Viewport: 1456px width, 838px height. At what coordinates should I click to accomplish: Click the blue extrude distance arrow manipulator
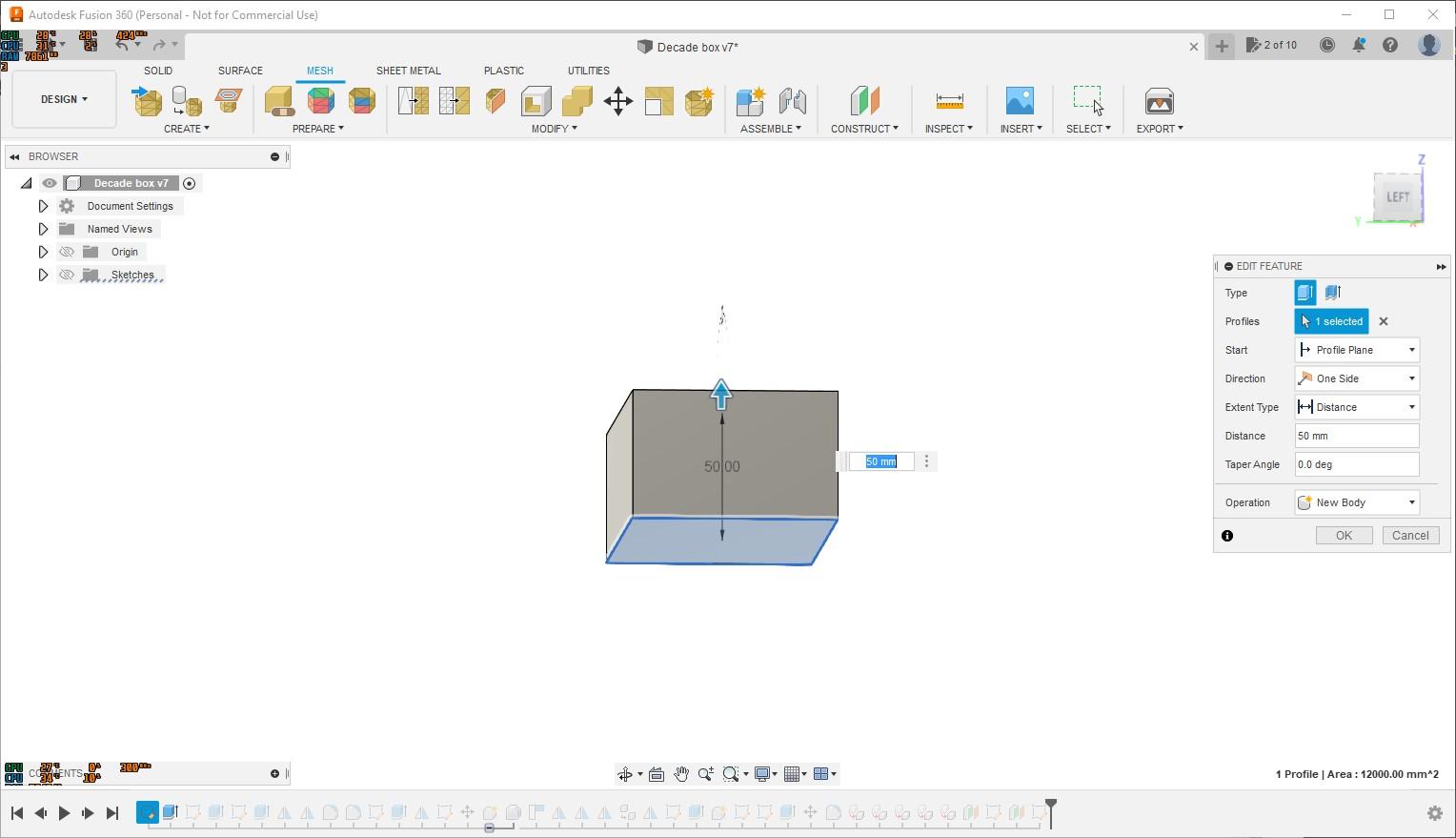pyautogui.click(x=721, y=395)
